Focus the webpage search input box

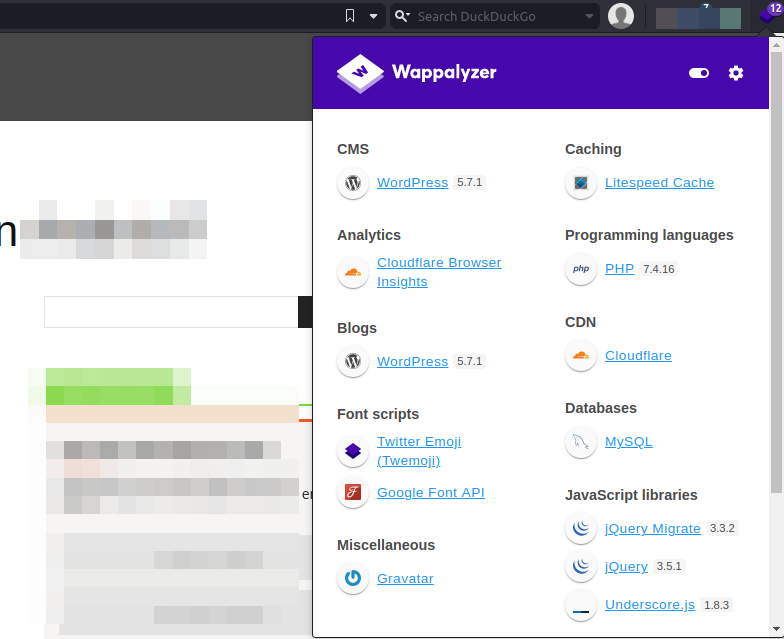pos(171,312)
